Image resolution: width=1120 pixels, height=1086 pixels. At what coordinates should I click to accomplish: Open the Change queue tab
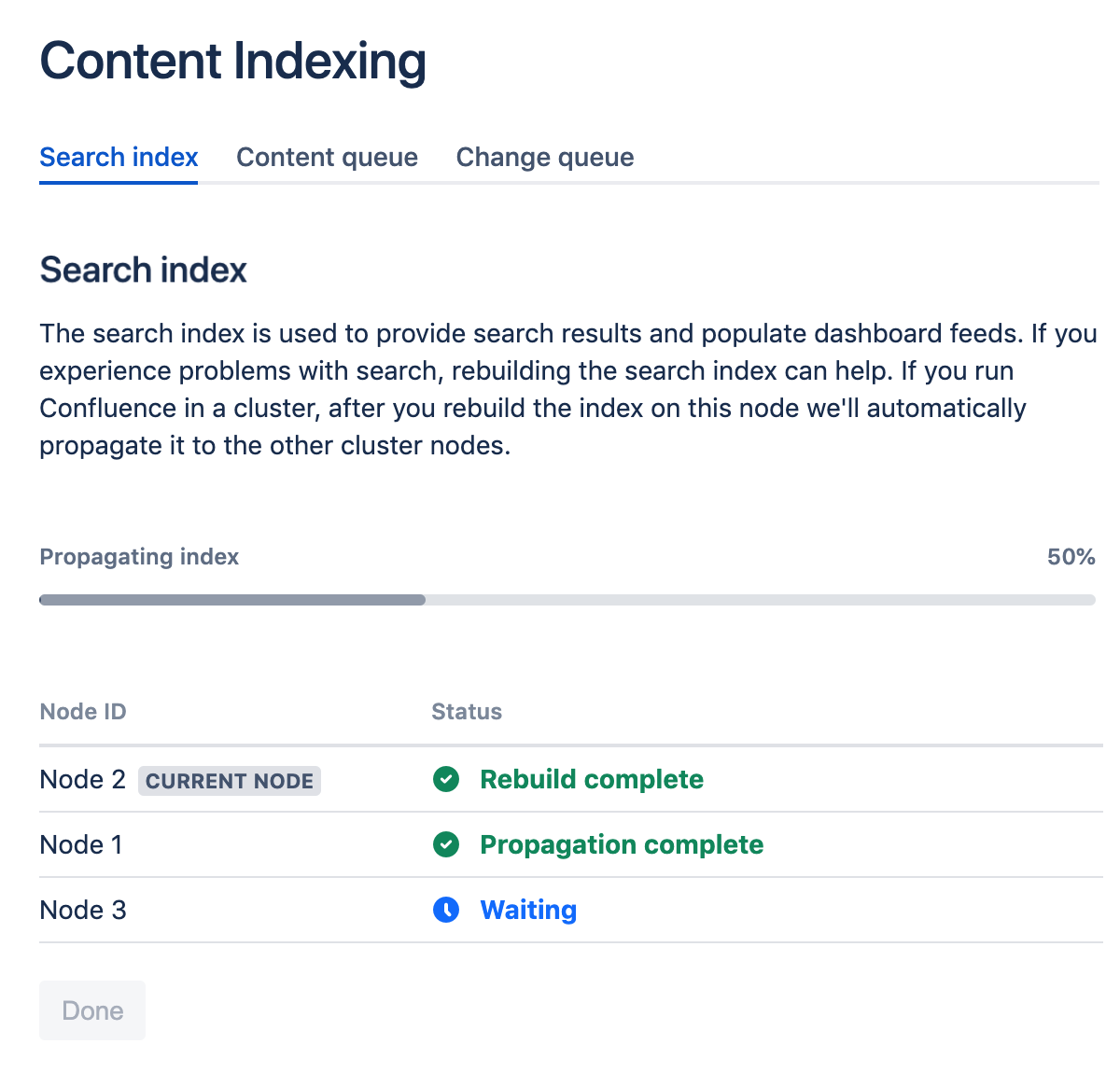click(545, 157)
